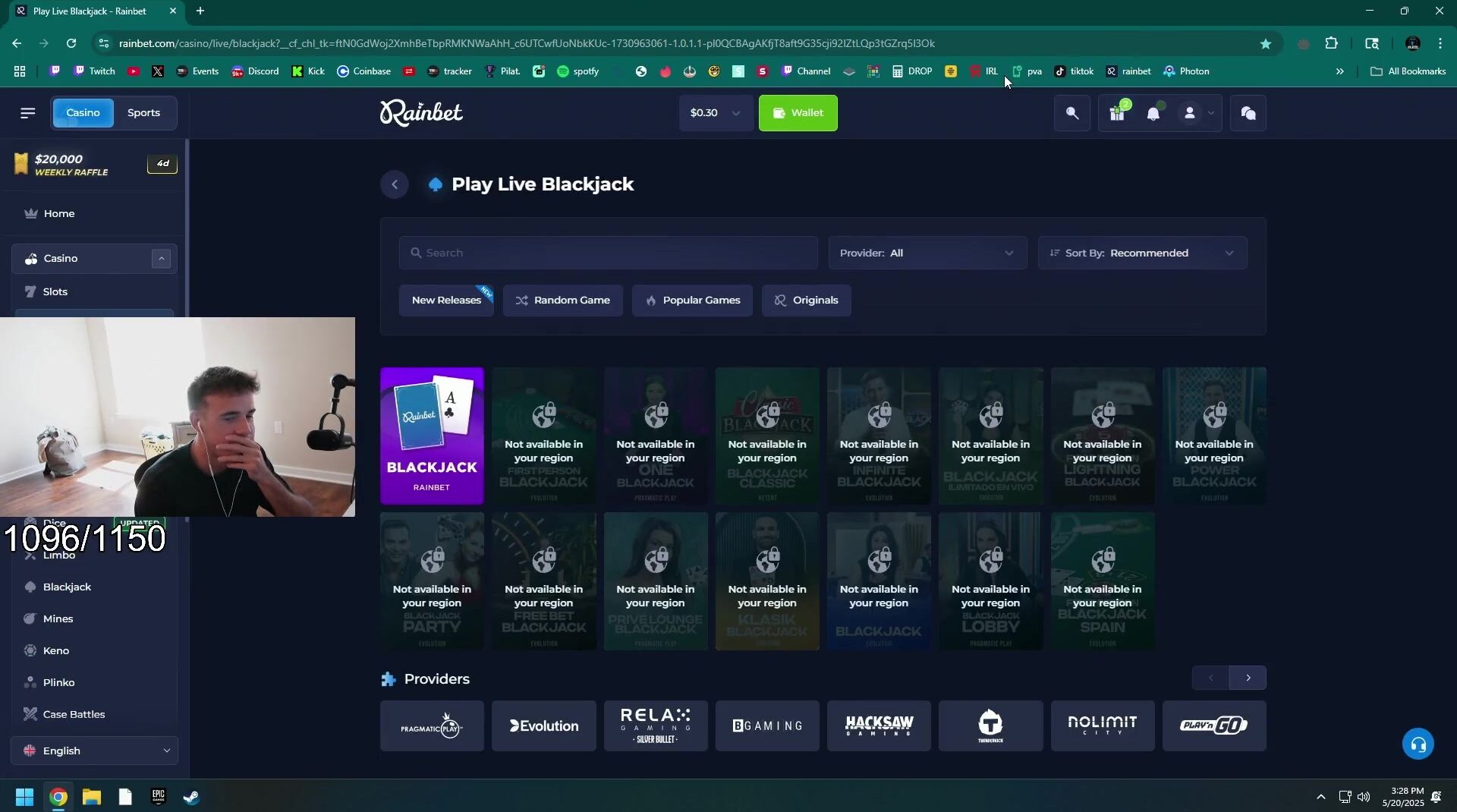
Task: Open the Windows Start menu
Action: (24, 797)
